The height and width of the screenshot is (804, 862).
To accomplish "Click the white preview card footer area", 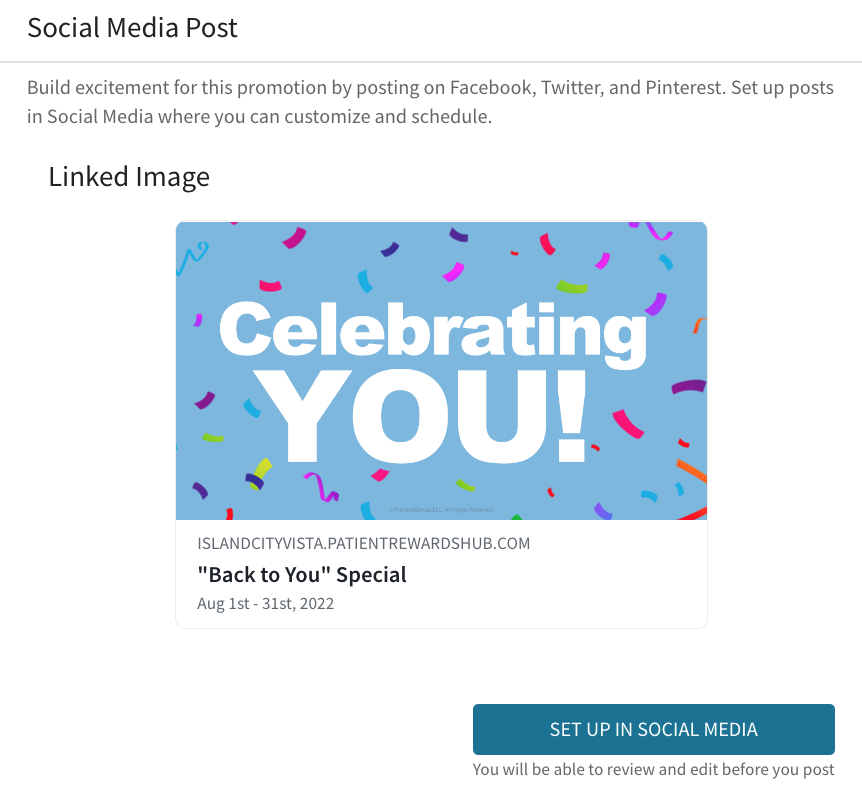I will (x=441, y=574).
